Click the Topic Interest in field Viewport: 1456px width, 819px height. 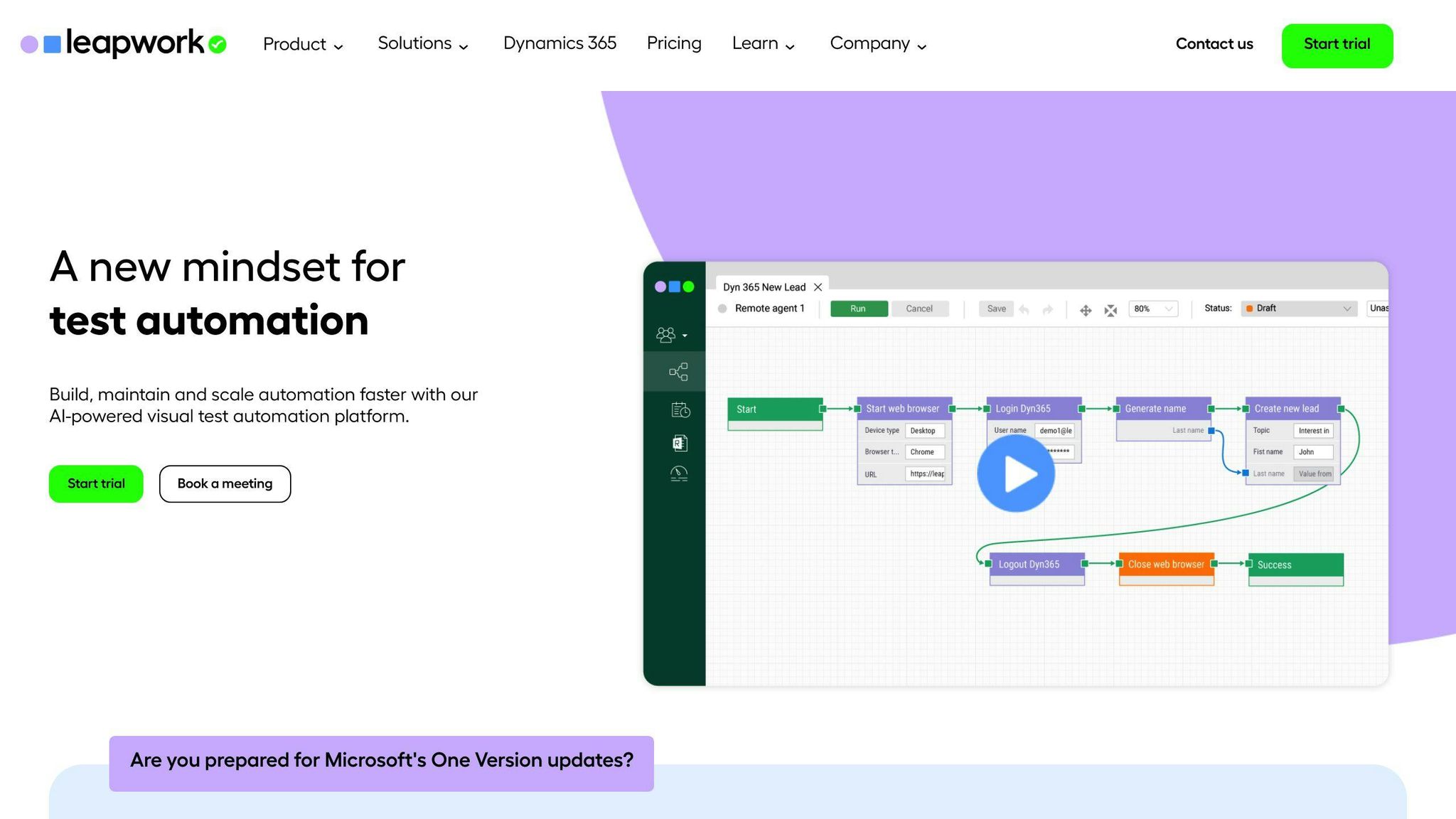1313,431
